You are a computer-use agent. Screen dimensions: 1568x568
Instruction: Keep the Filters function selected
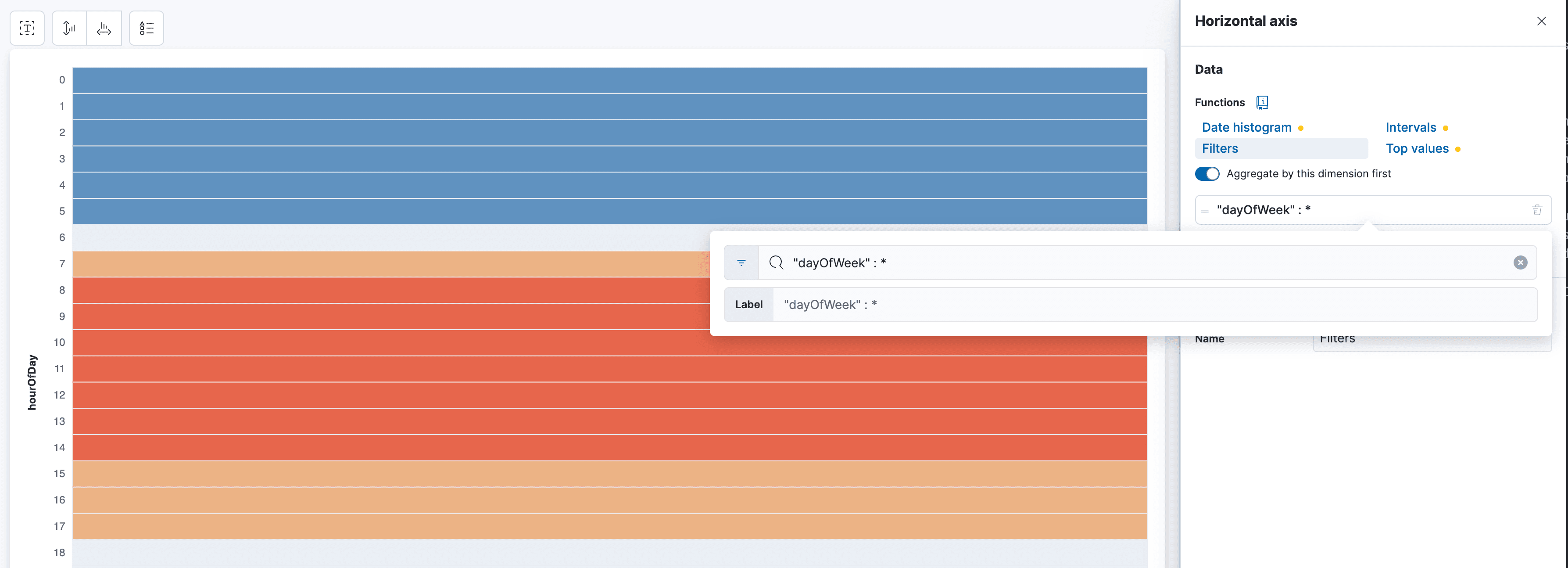(1220, 148)
